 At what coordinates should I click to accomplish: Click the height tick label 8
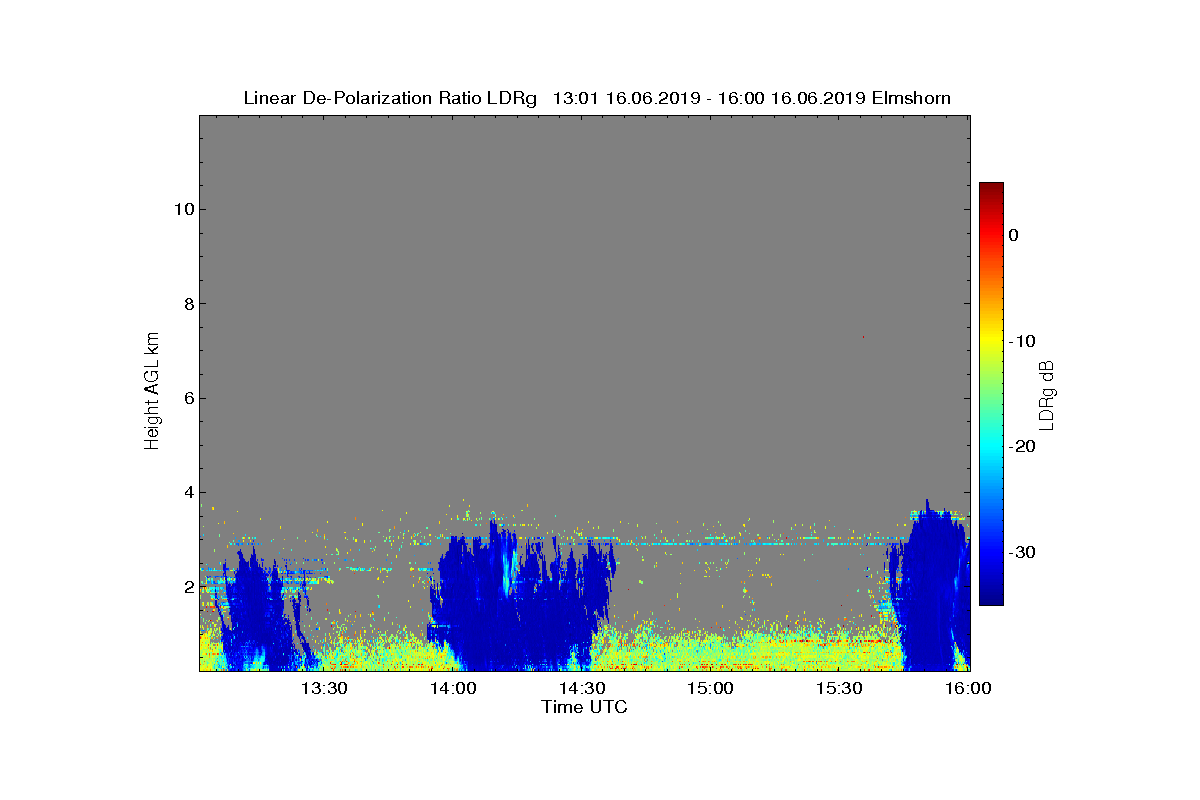188,304
